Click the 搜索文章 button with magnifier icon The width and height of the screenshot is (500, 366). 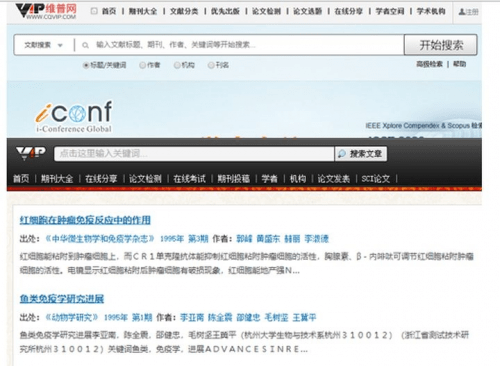[x=361, y=154]
